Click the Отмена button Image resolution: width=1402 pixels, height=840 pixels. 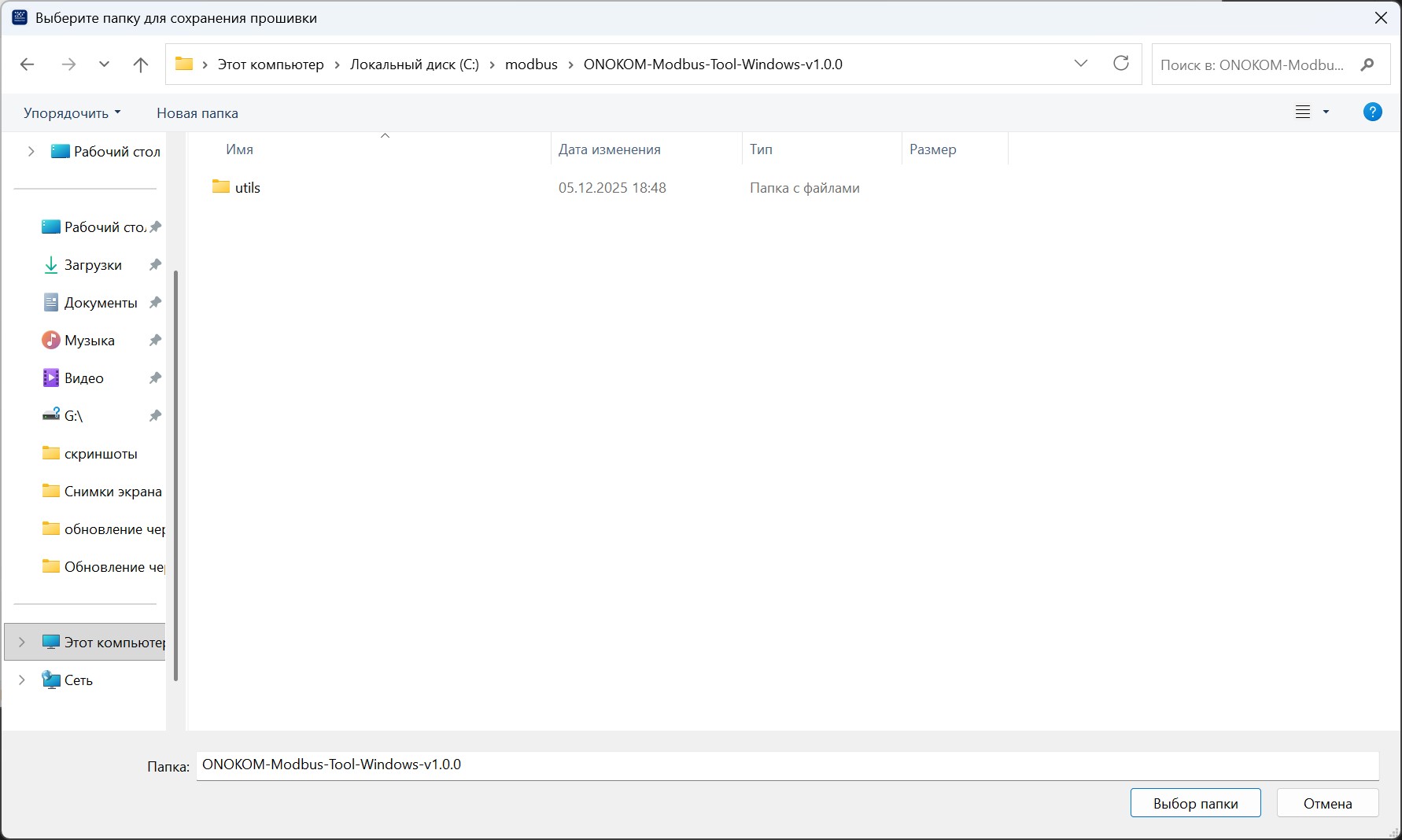(1327, 803)
